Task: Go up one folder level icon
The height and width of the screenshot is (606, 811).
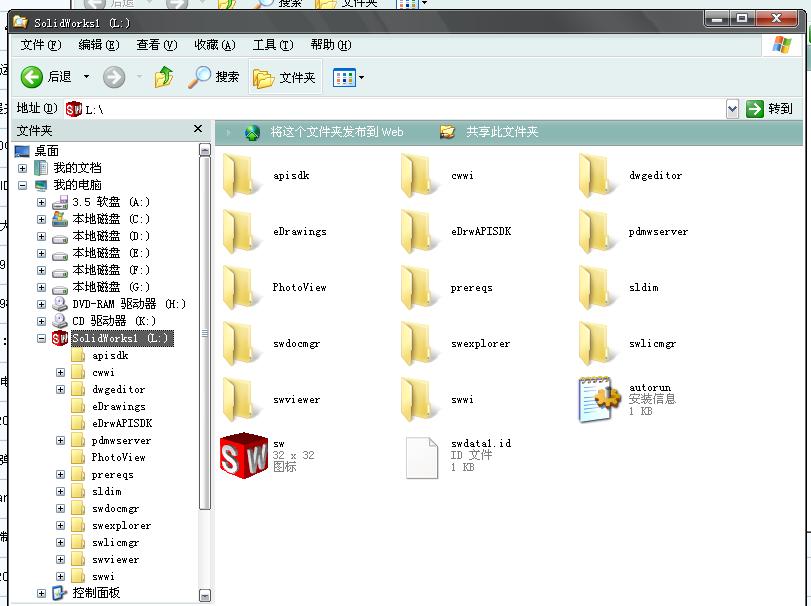Action: 164,78
